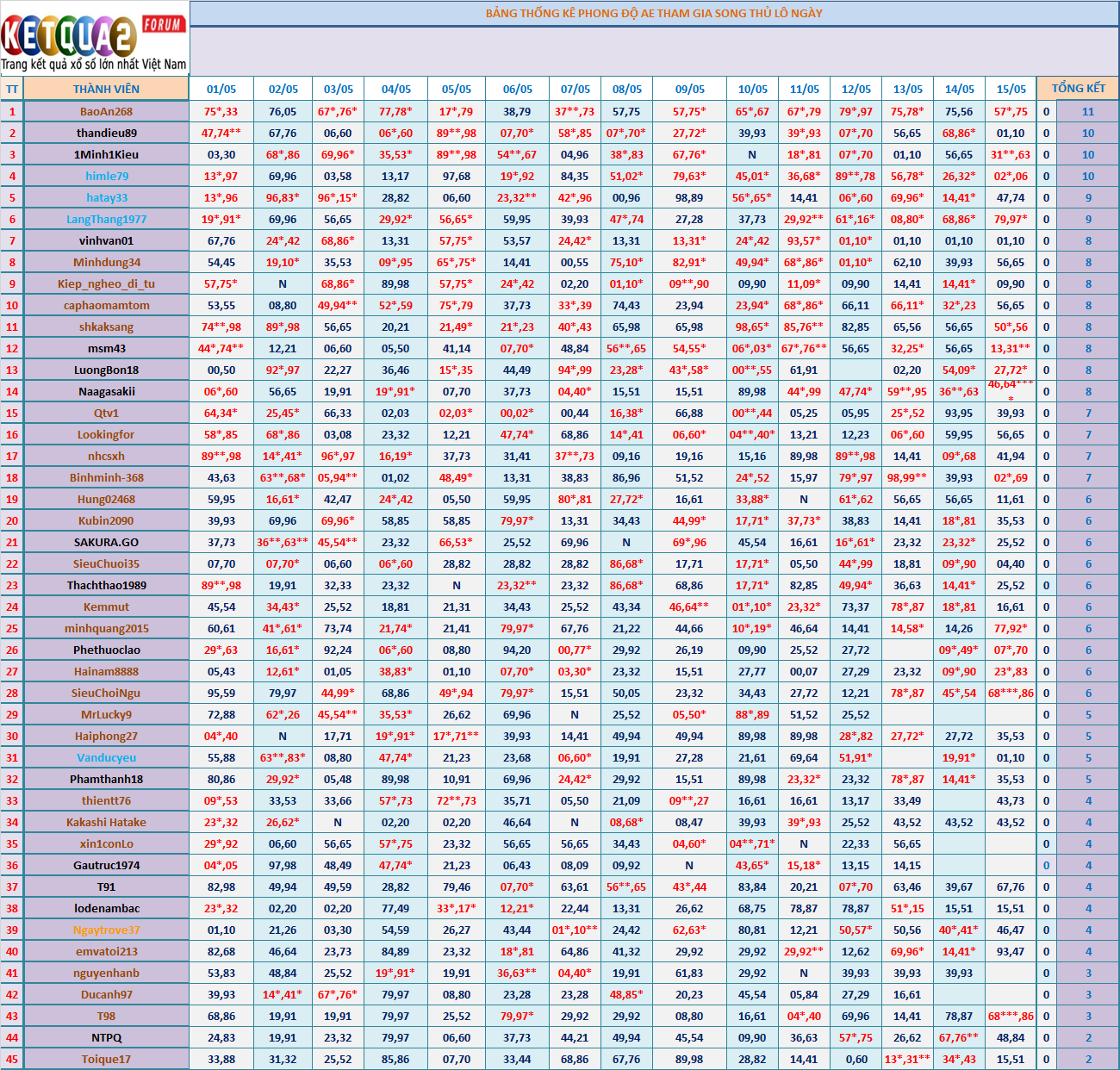1120x1070 pixels.
Task: Click the KETQUA2 Forum logo
Action: (x=94, y=39)
